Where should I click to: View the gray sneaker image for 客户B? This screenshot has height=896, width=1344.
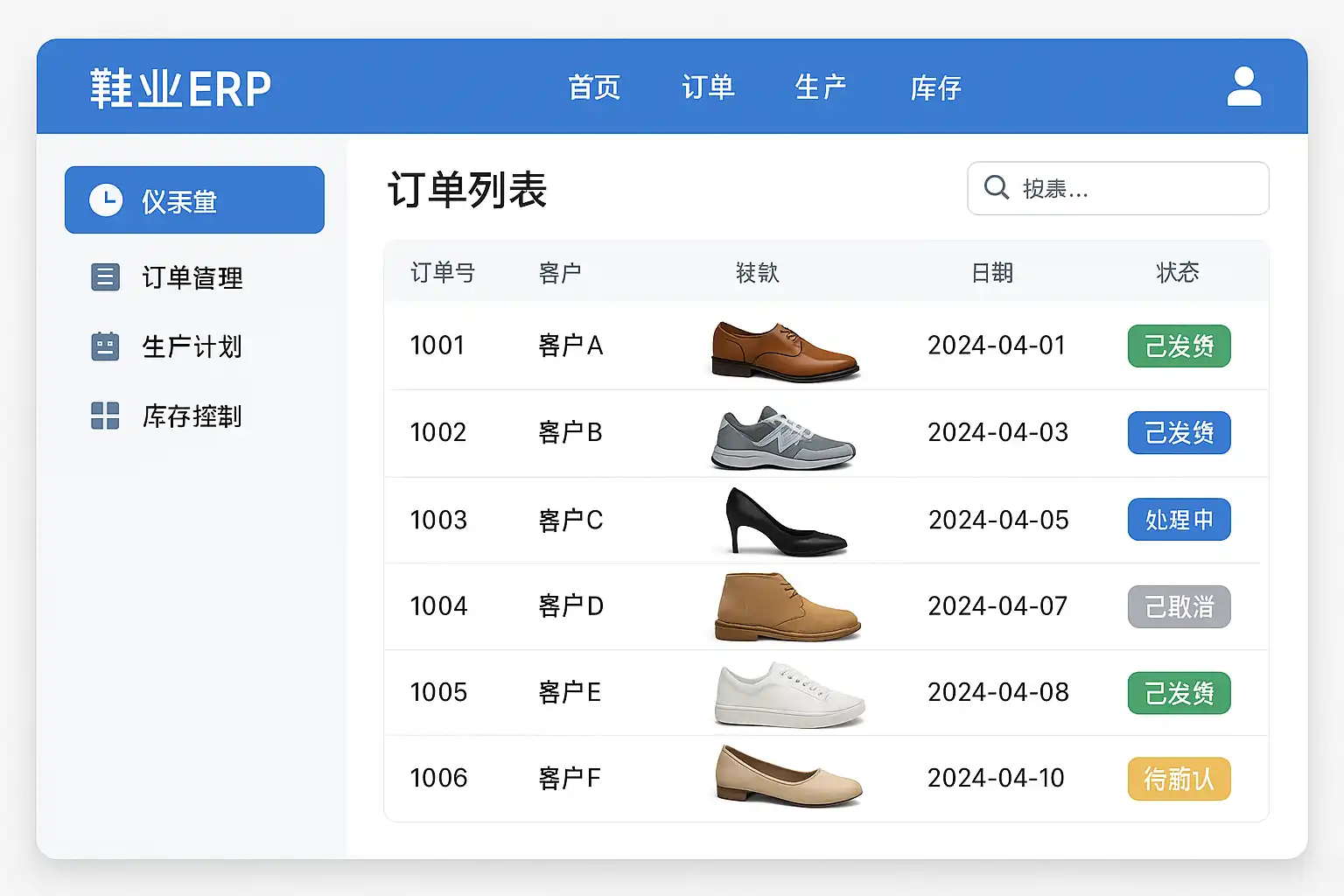pos(783,437)
